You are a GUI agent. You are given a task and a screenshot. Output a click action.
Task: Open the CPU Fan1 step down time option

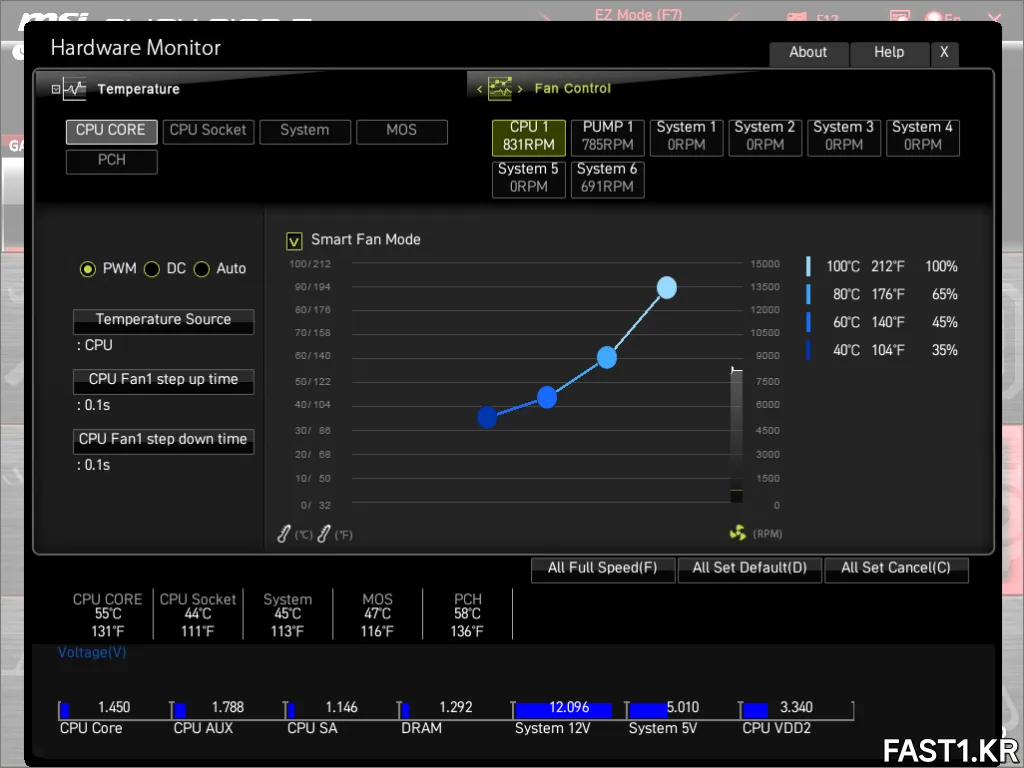point(163,441)
